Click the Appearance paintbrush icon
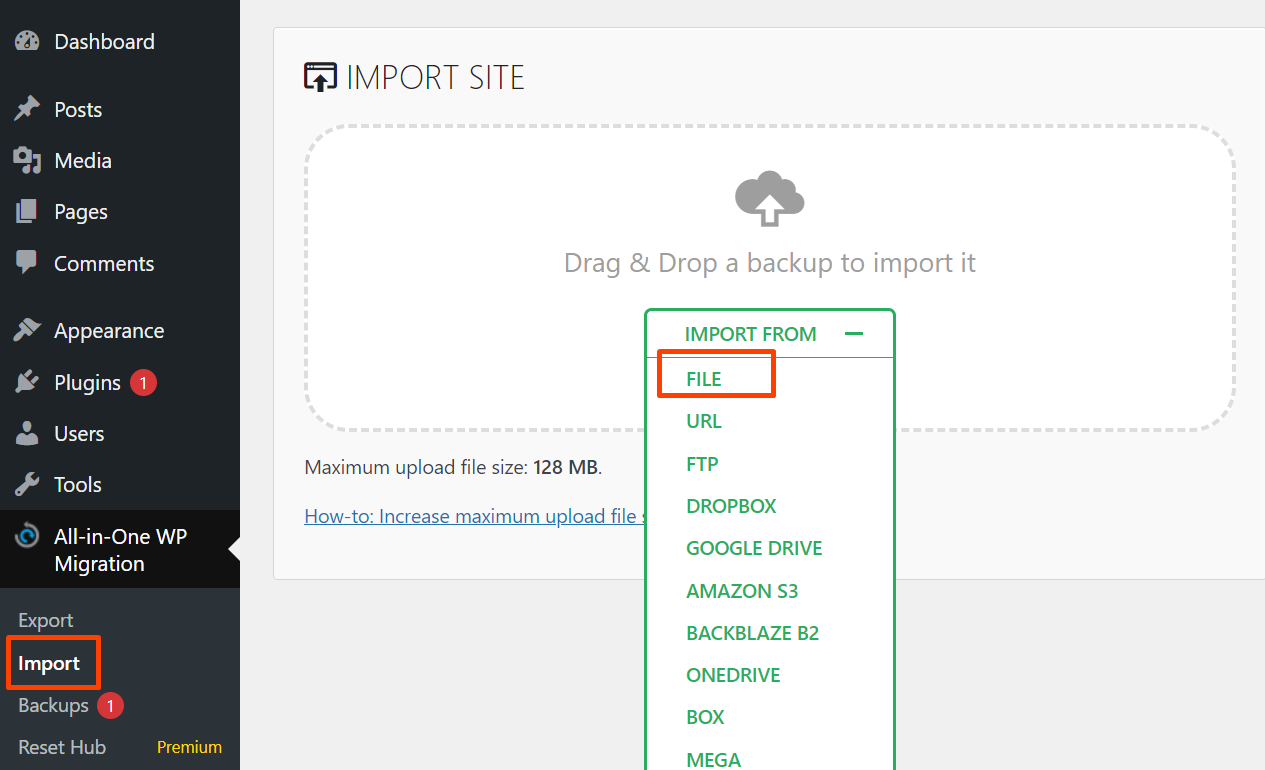Viewport: 1265px width, 770px height. point(27,330)
